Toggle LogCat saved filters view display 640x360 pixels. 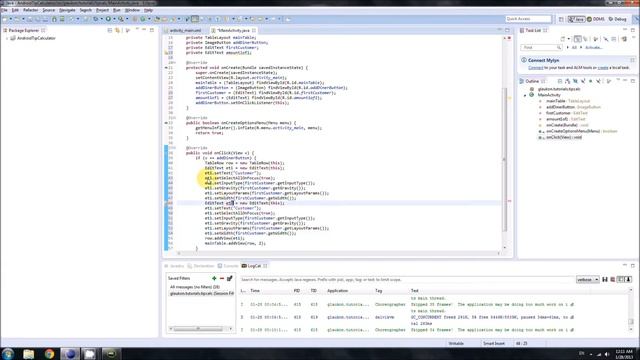click(x=620, y=280)
